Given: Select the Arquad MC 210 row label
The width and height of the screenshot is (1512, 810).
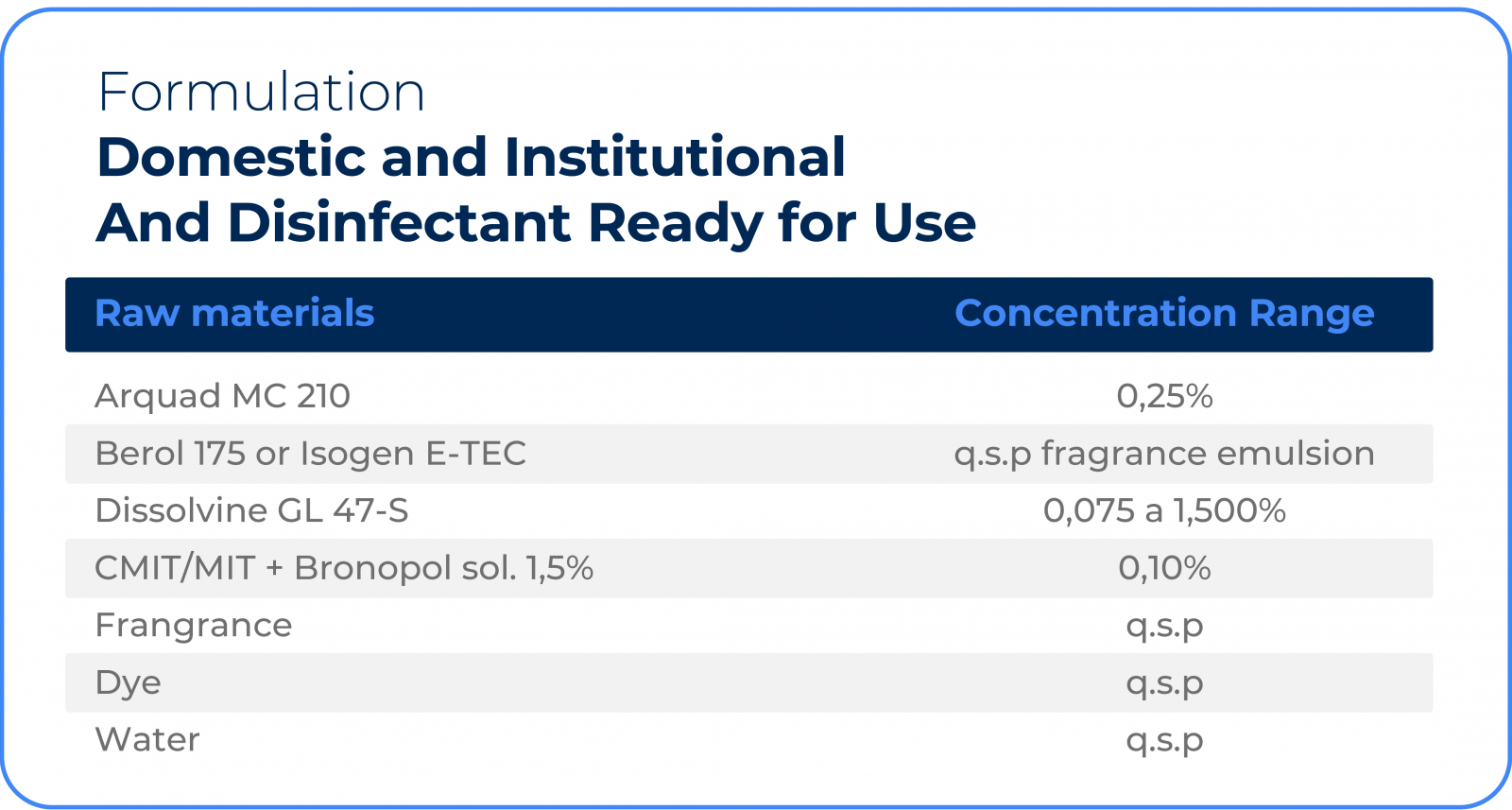Looking at the screenshot, I should click(x=222, y=396).
